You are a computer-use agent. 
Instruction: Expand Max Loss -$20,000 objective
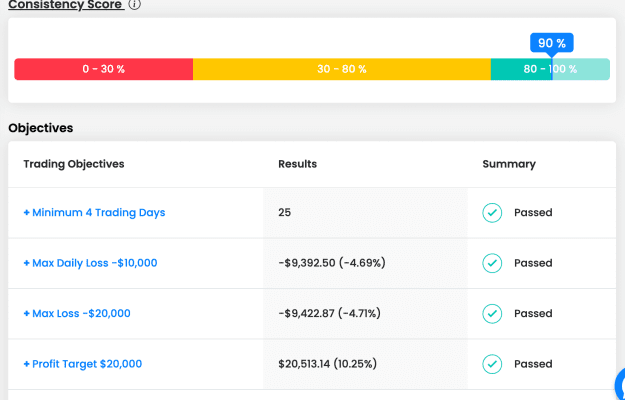point(77,314)
